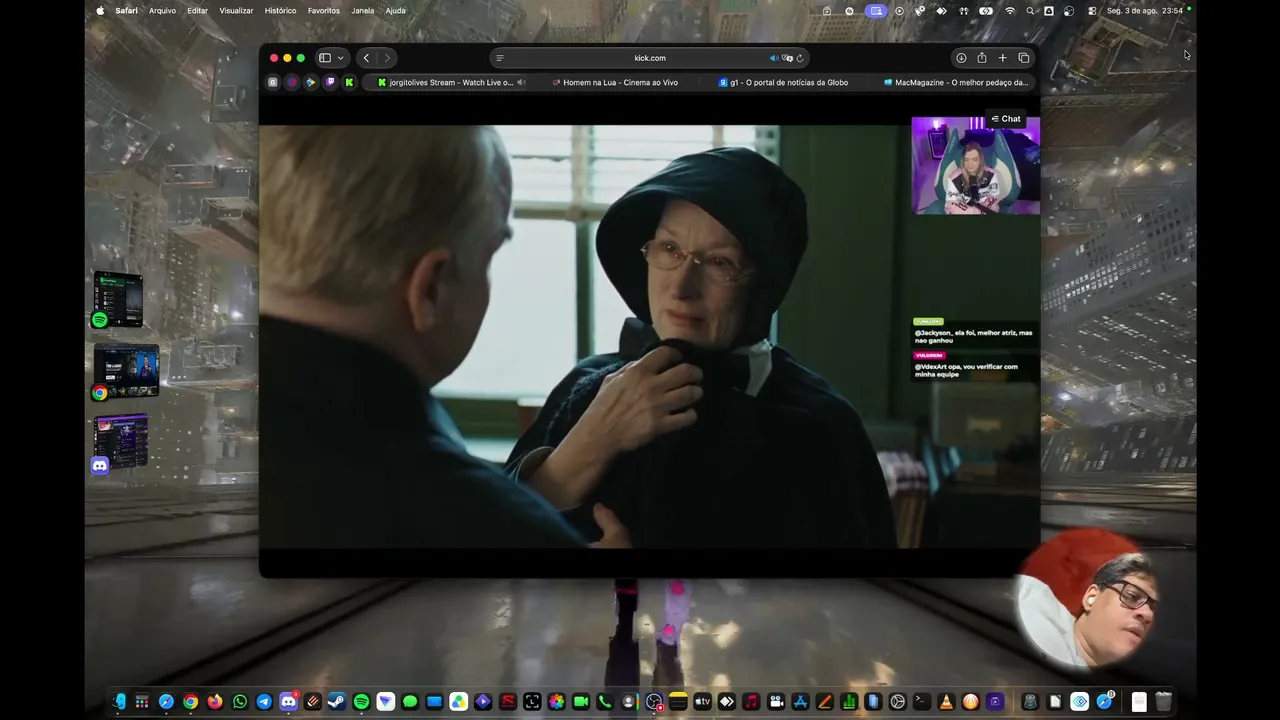Open a new Safari tab
The image size is (1280, 720).
point(1003,58)
